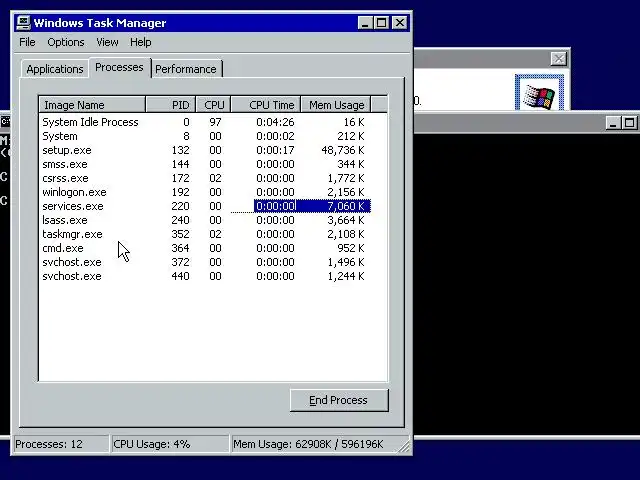Sort by PID column header
The image size is (640, 480).
click(171, 105)
